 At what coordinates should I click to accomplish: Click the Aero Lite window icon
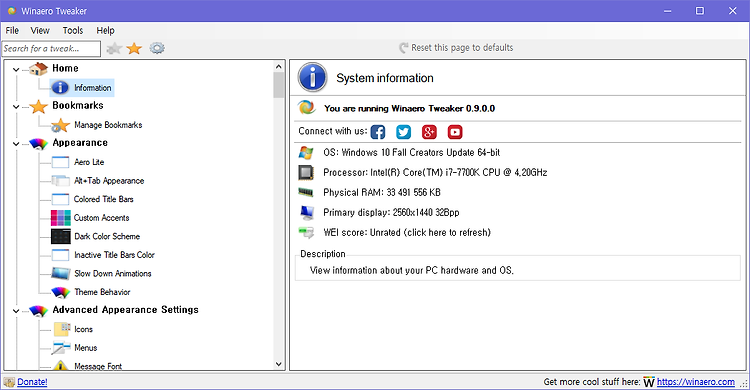point(60,162)
